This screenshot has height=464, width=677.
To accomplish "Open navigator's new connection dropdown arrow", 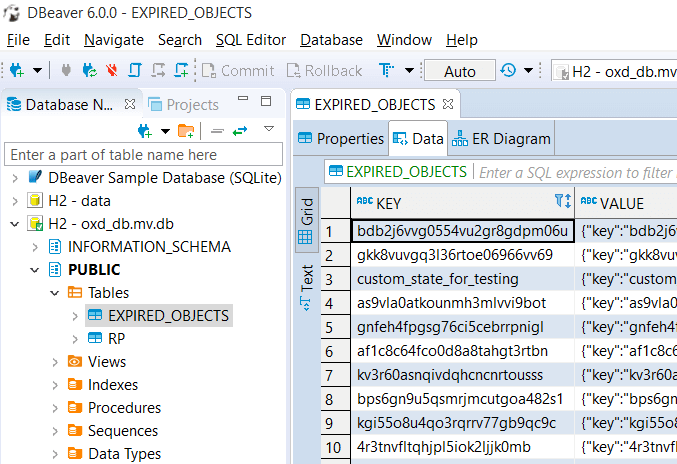I will [165, 131].
